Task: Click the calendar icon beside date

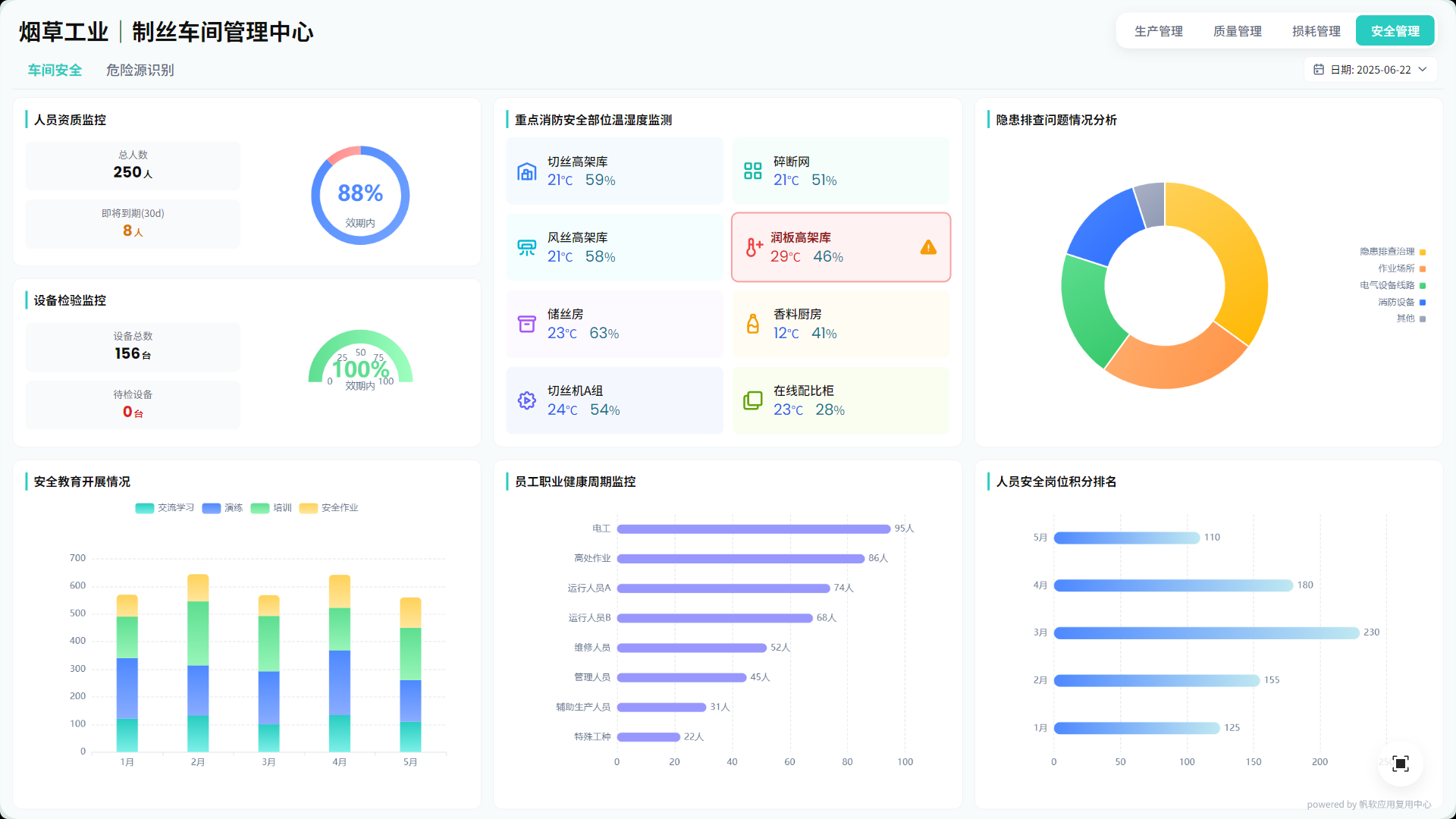Action: pyautogui.click(x=1319, y=70)
